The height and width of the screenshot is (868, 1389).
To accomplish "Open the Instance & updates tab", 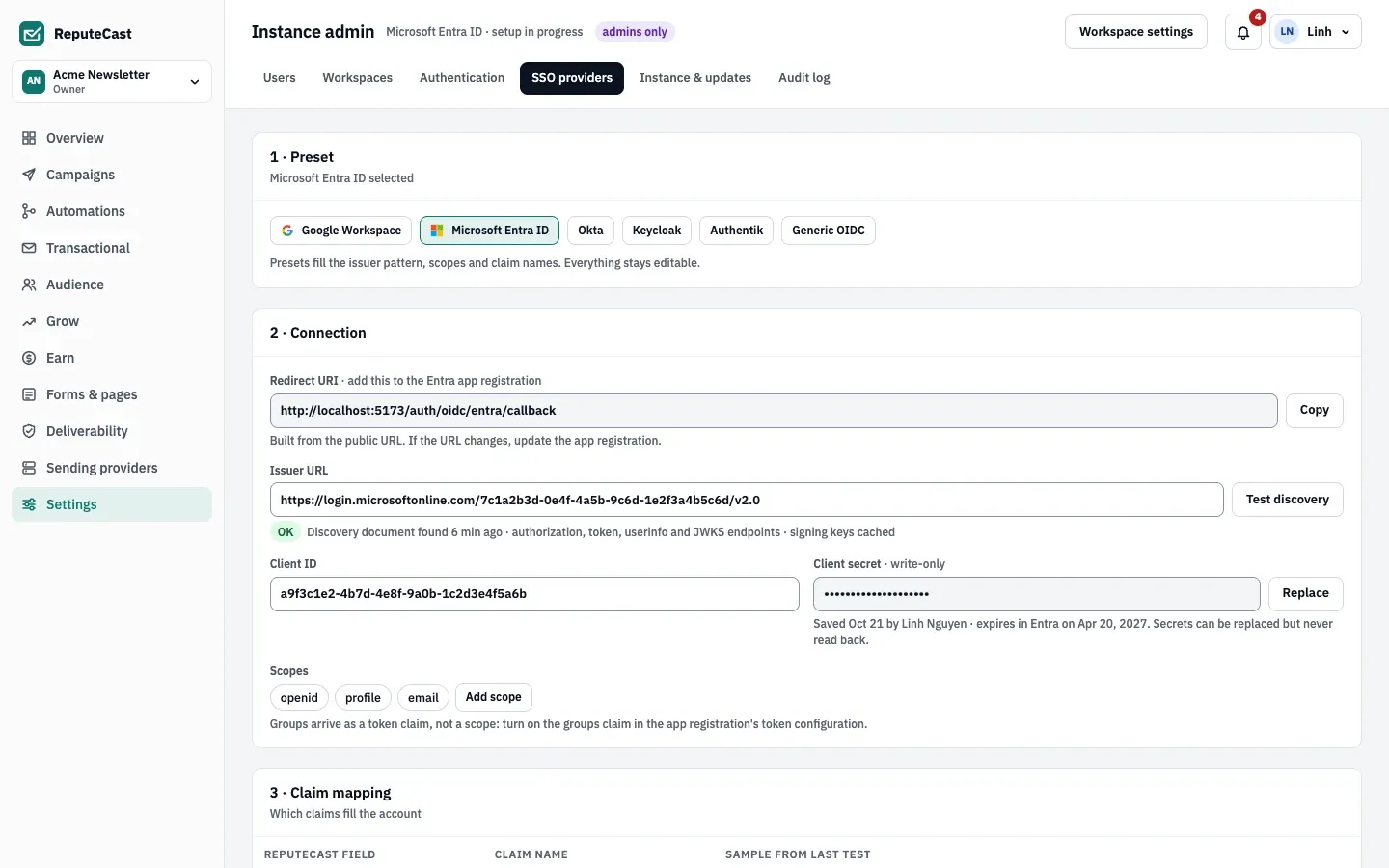I will pyautogui.click(x=695, y=78).
